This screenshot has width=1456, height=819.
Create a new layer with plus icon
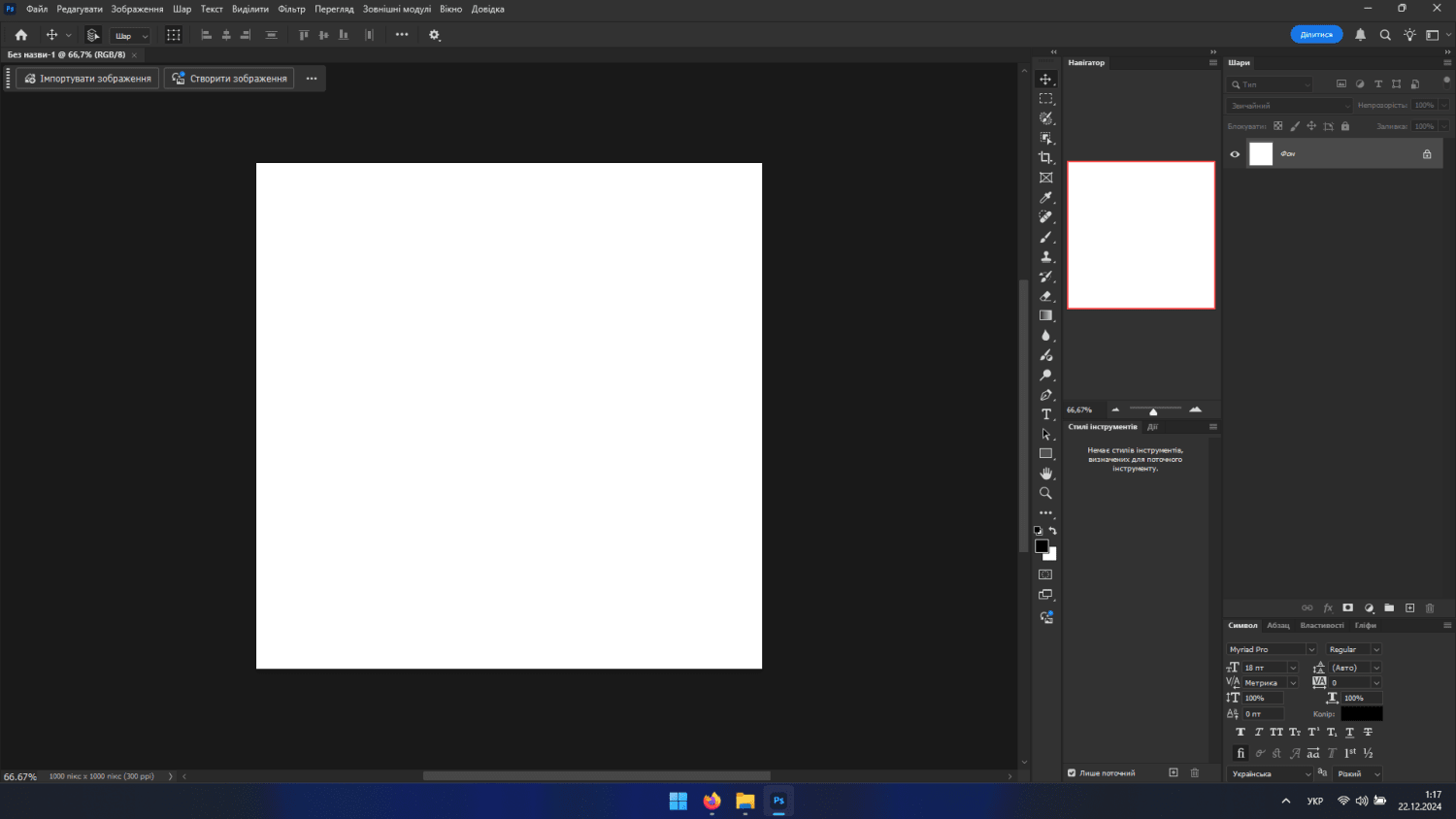tap(1409, 608)
